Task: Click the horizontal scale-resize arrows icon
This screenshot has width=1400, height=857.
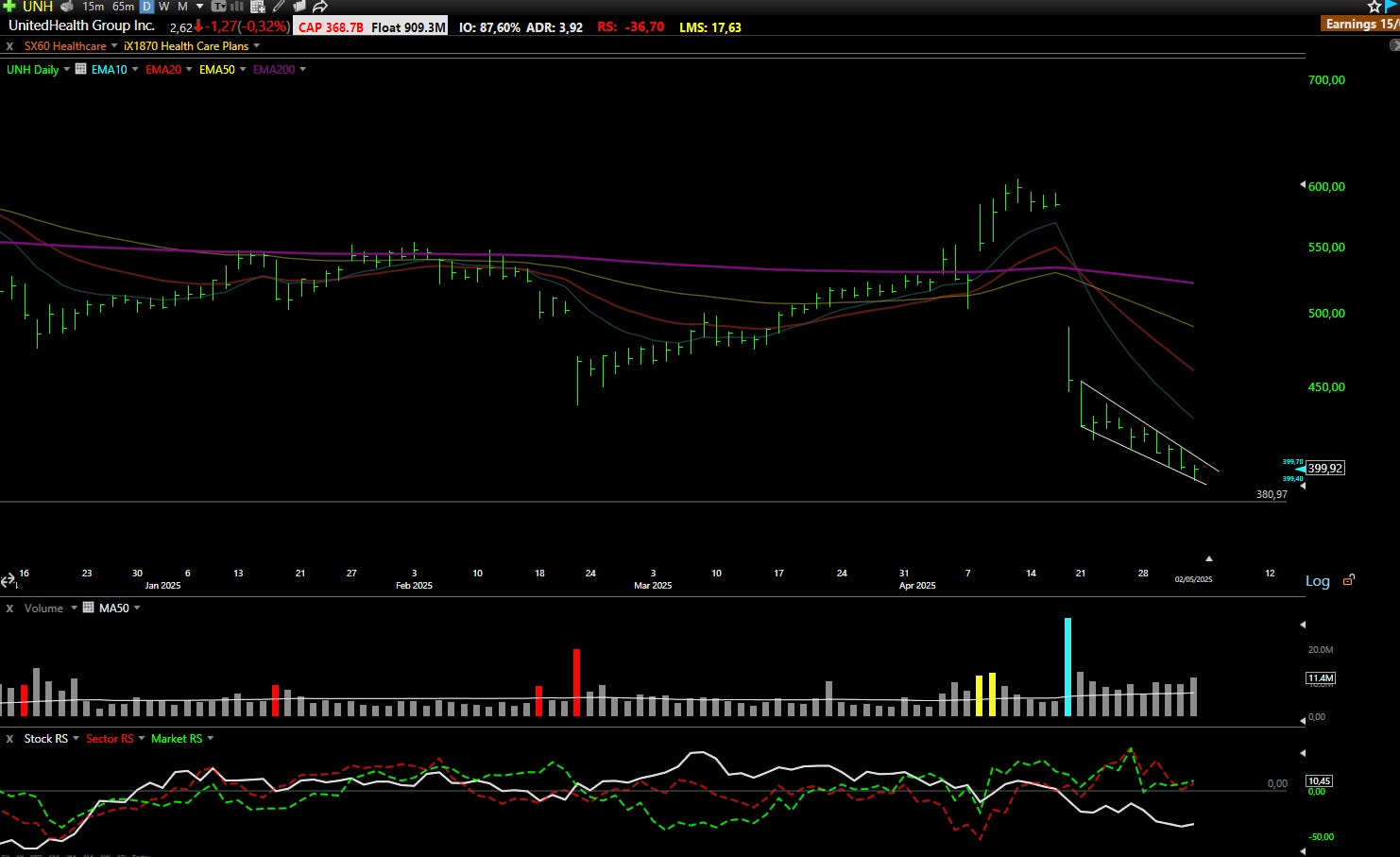Action: pyautogui.click(x=8, y=580)
